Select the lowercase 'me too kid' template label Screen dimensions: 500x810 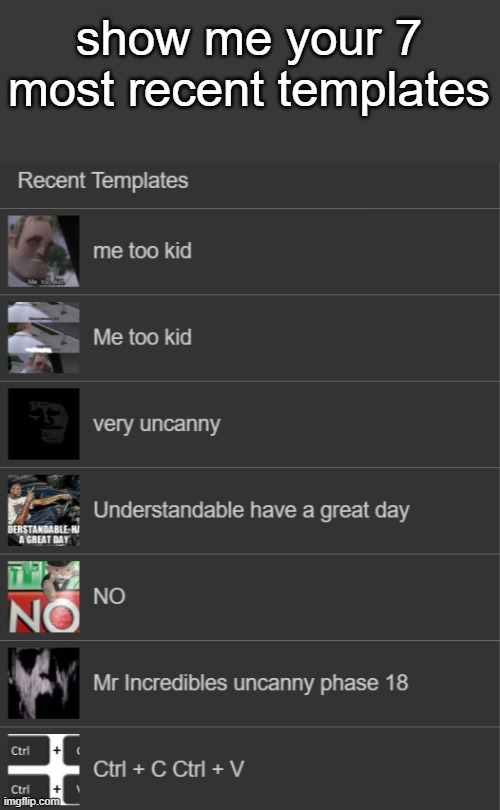coord(142,251)
